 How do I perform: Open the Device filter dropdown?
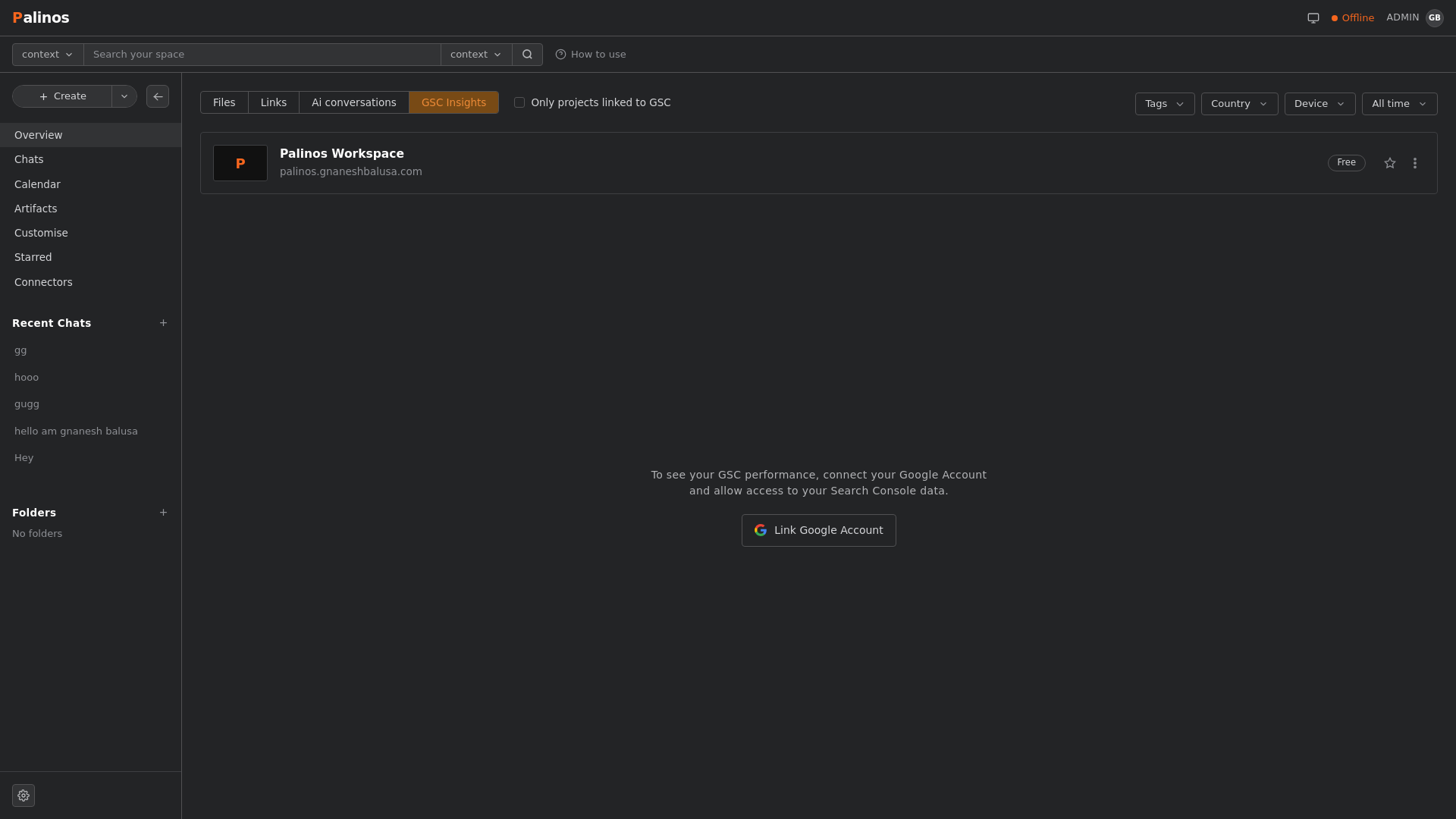point(1319,104)
